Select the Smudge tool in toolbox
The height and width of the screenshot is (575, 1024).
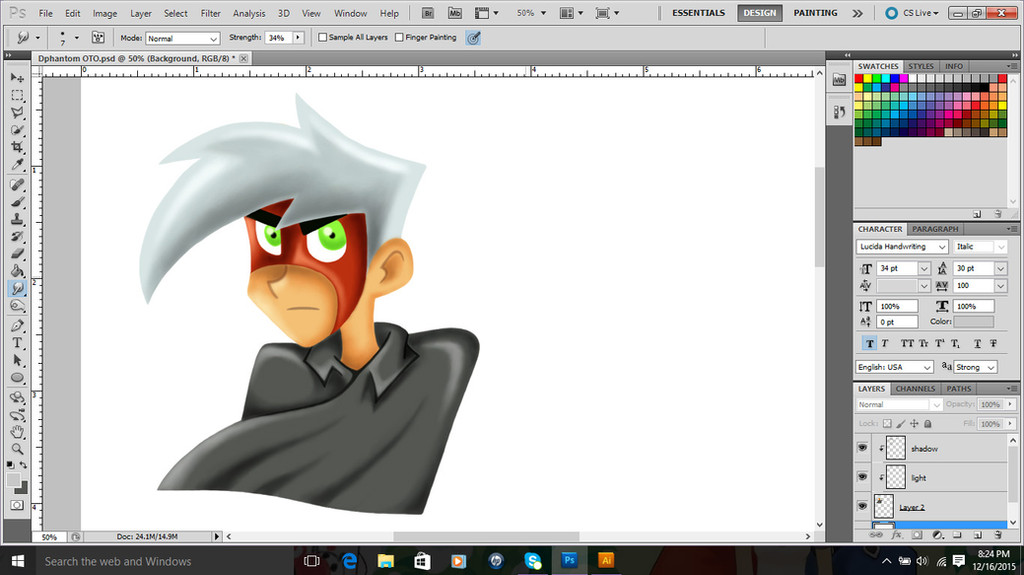(x=17, y=288)
